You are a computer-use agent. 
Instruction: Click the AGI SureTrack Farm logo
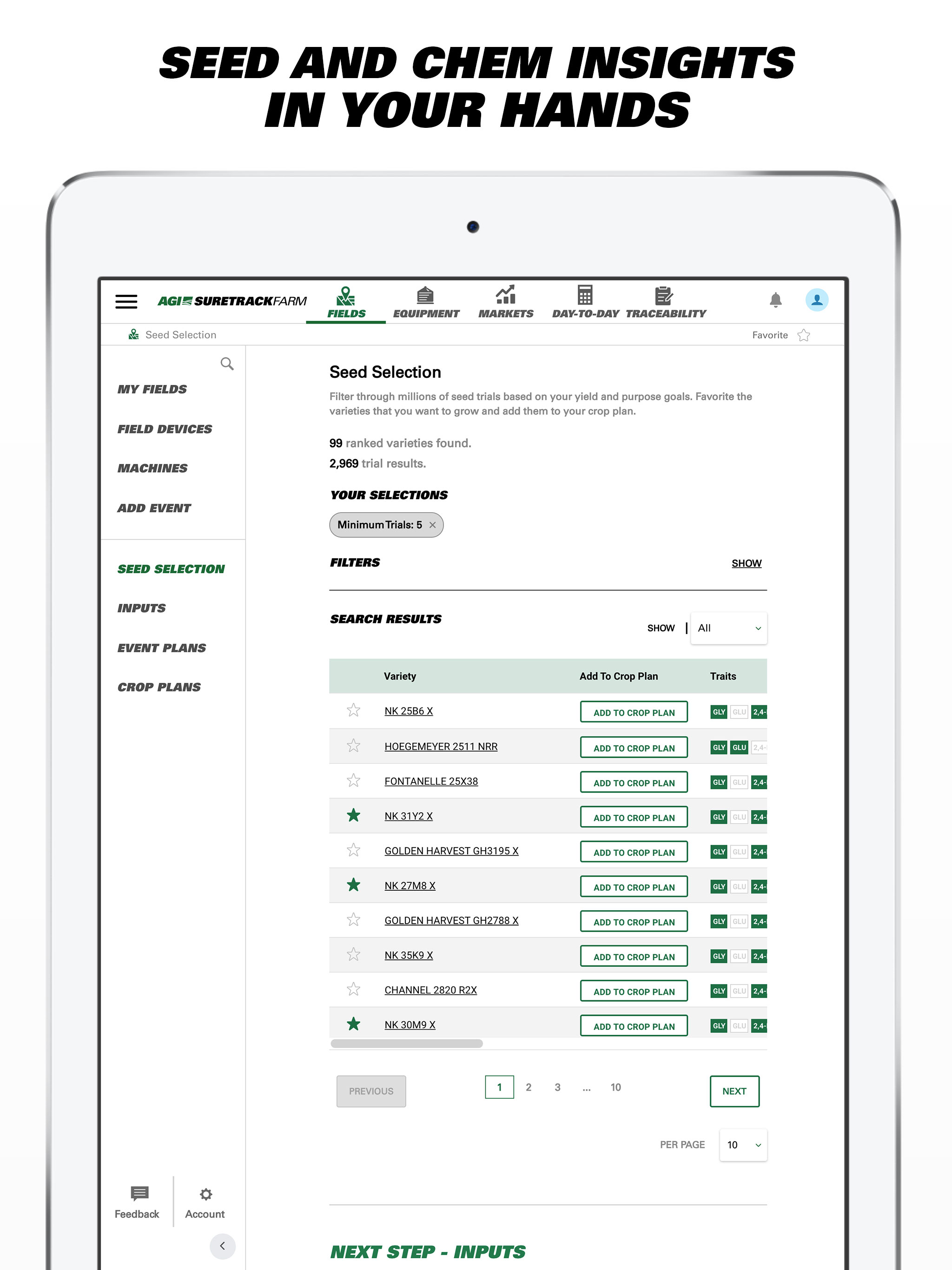pyautogui.click(x=232, y=301)
